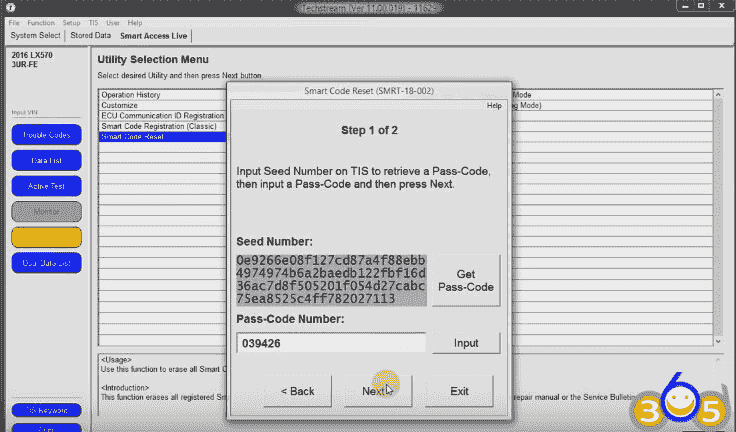Open Data List from the sidebar

click(x=46, y=160)
